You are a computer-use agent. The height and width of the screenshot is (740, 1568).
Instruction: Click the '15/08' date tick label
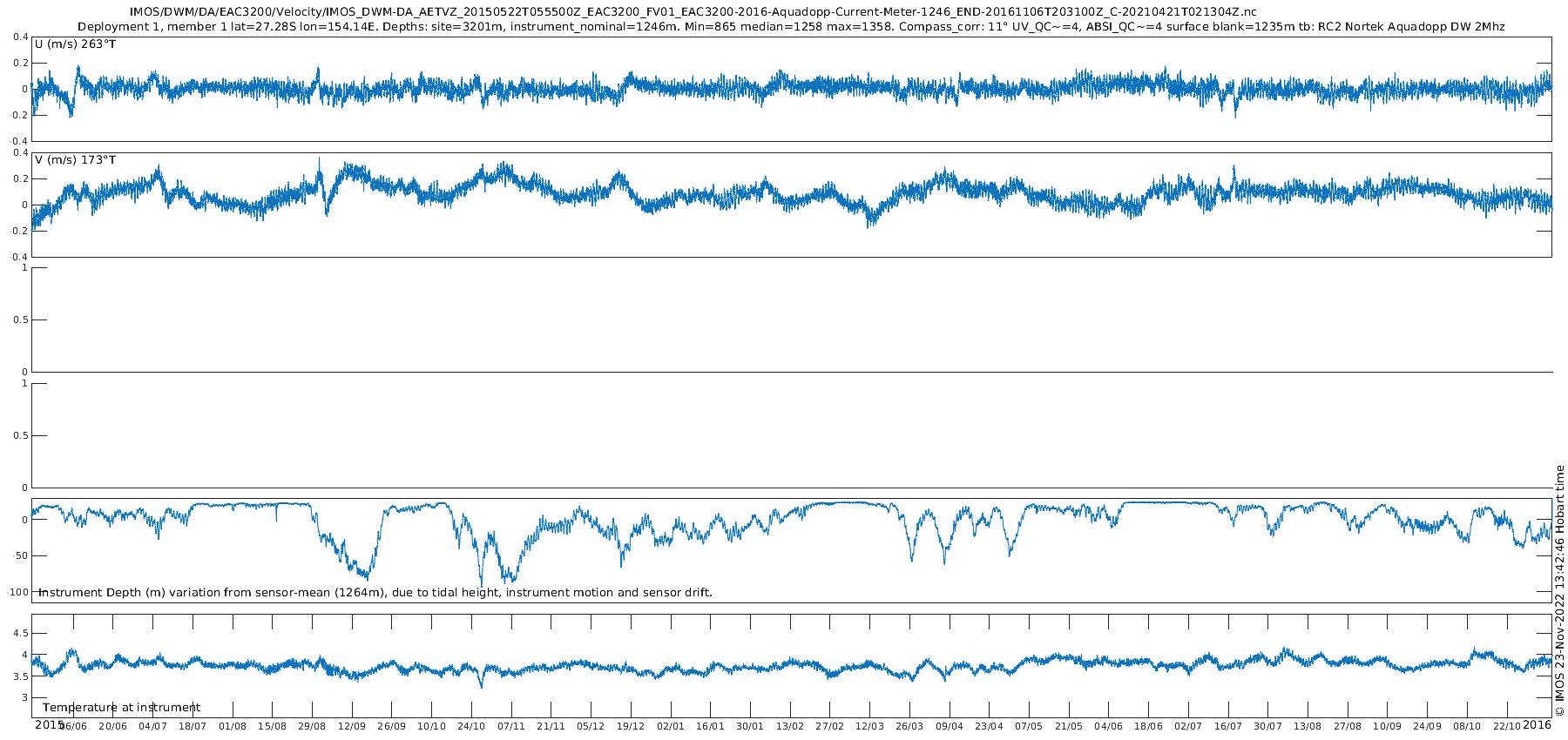[272, 726]
